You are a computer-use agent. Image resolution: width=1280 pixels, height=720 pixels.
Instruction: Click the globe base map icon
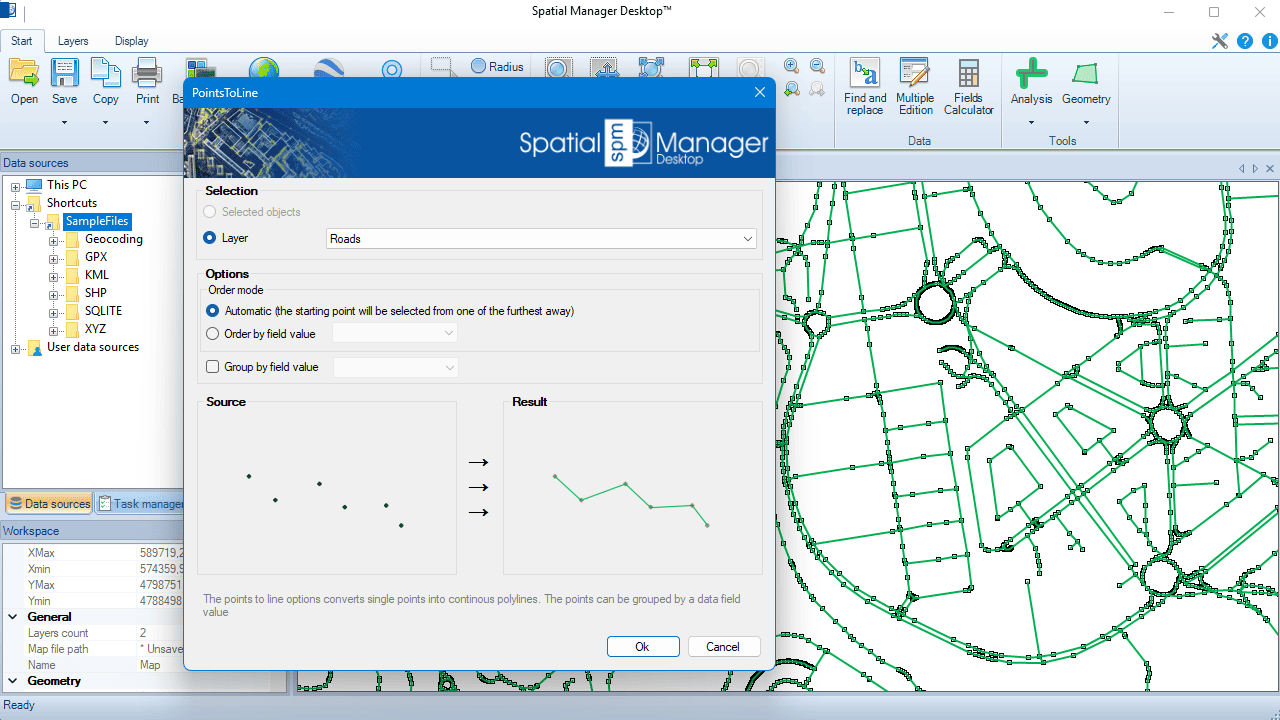(x=264, y=68)
